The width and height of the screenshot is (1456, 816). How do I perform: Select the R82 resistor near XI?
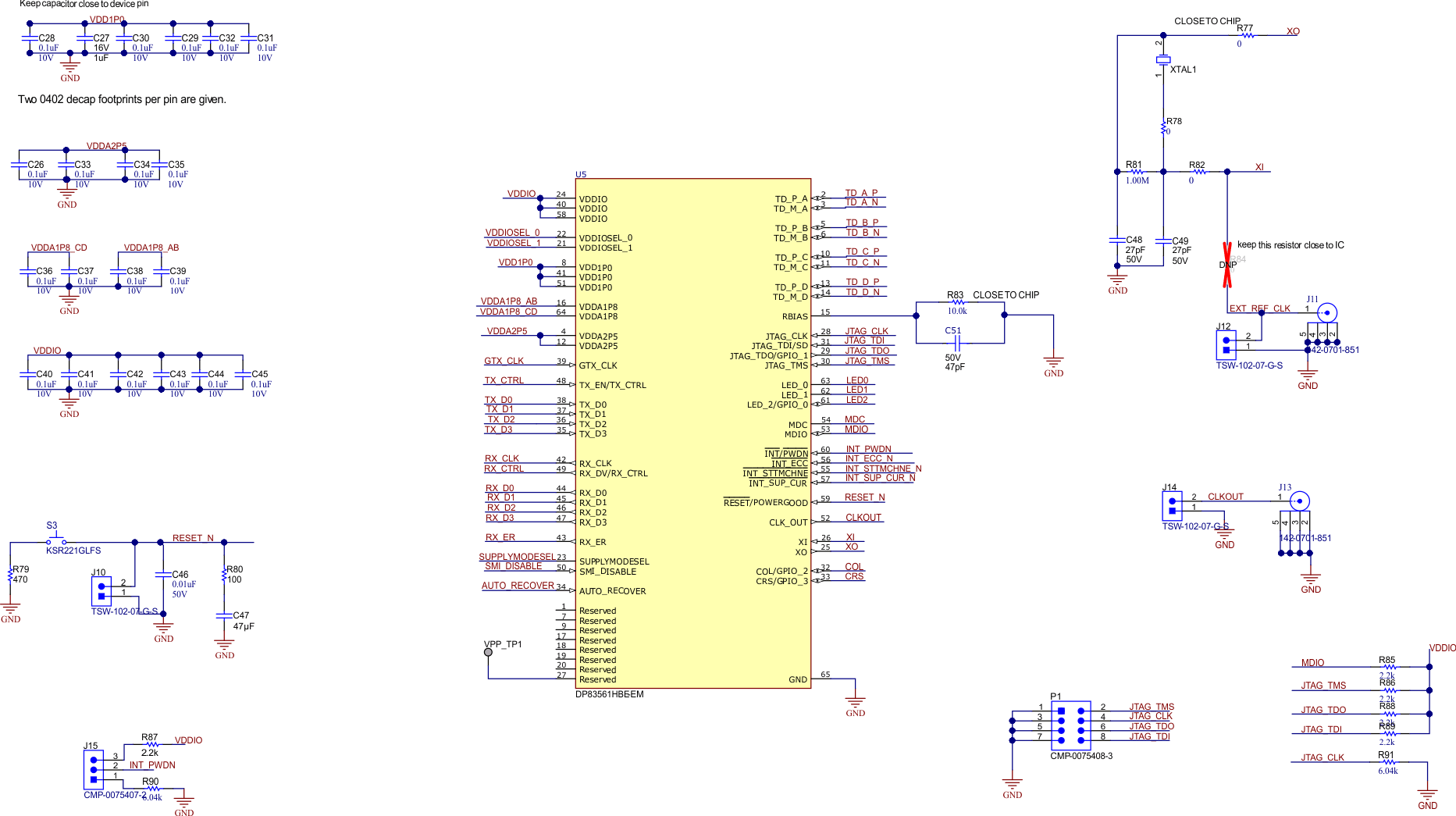point(1199,172)
